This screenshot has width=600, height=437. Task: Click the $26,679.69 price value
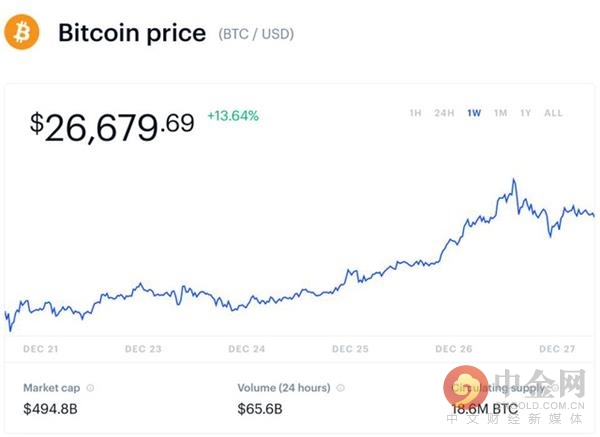click(112, 127)
